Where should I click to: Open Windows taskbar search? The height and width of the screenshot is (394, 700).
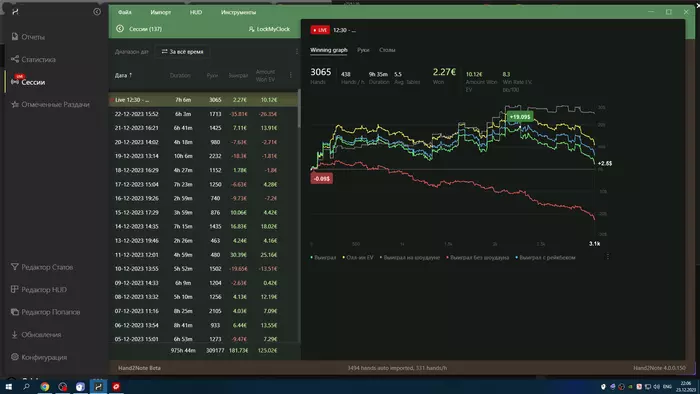click(26, 386)
